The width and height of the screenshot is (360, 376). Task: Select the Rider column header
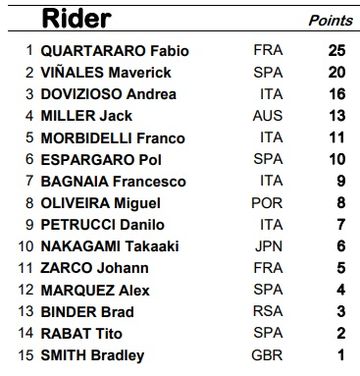[x=76, y=18]
